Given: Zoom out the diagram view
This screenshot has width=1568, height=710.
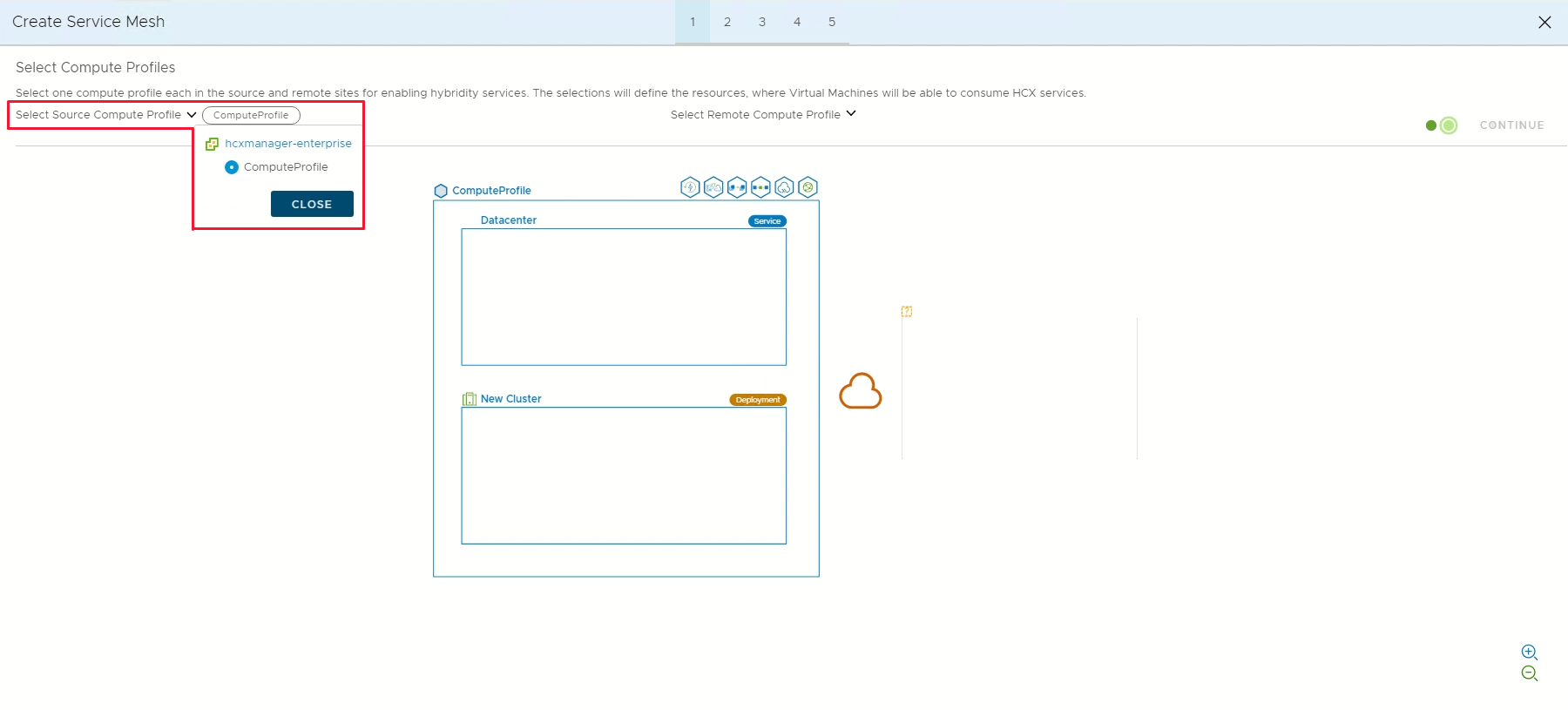Looking at the screenshot, I should pos(1529,673).
